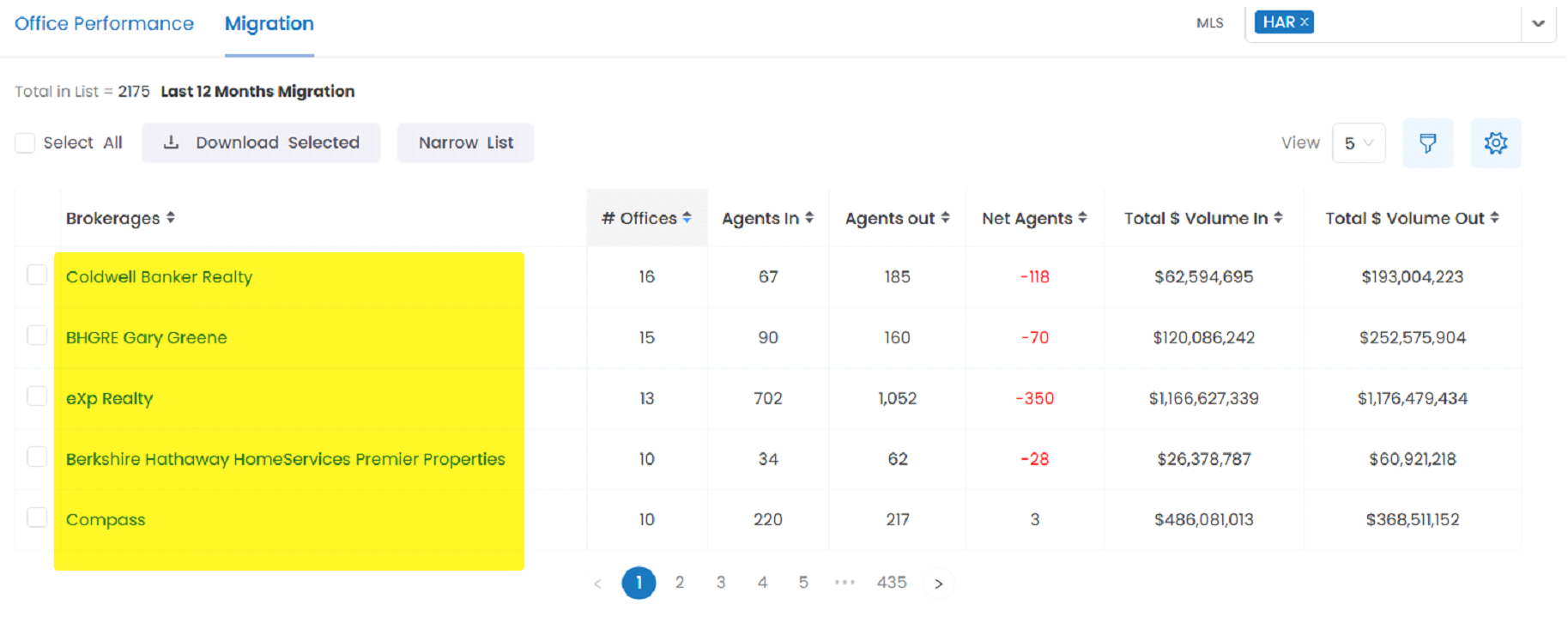Click the 1,052 agents out cell
1568x623 pixels.
tap(898, 399)
